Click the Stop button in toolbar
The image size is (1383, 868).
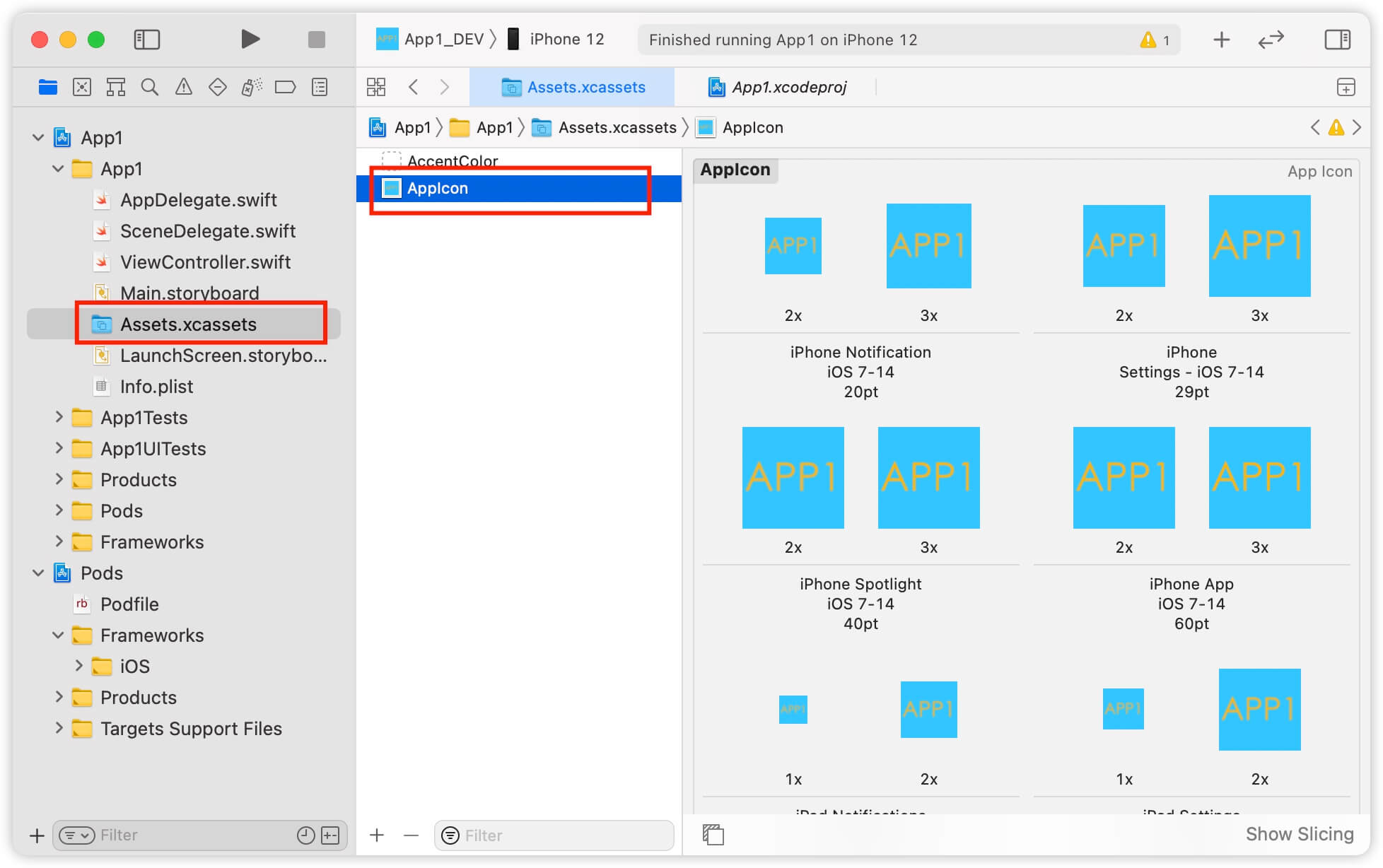316,40
